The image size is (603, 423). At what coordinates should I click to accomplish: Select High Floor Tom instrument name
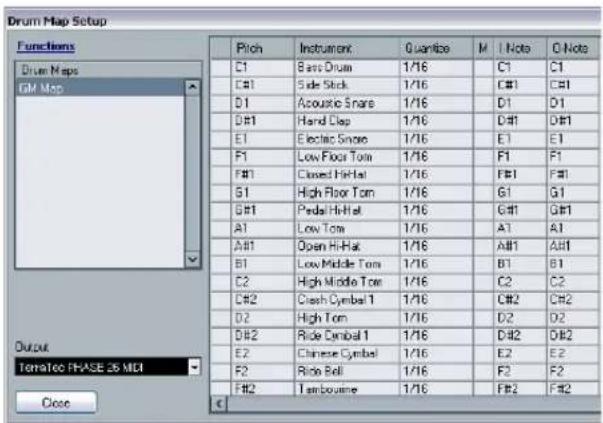[335, 193]
